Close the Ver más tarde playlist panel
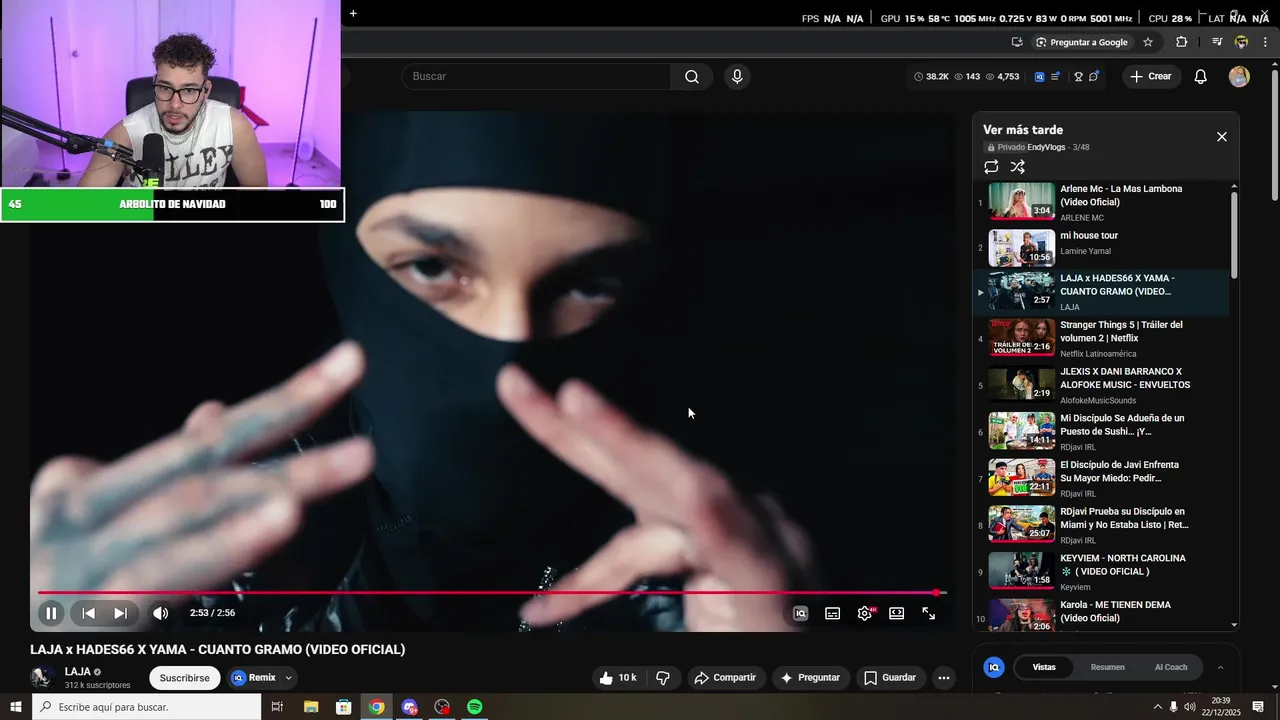Screen dimensions: 1280x720 click(x=1221, y=137)
